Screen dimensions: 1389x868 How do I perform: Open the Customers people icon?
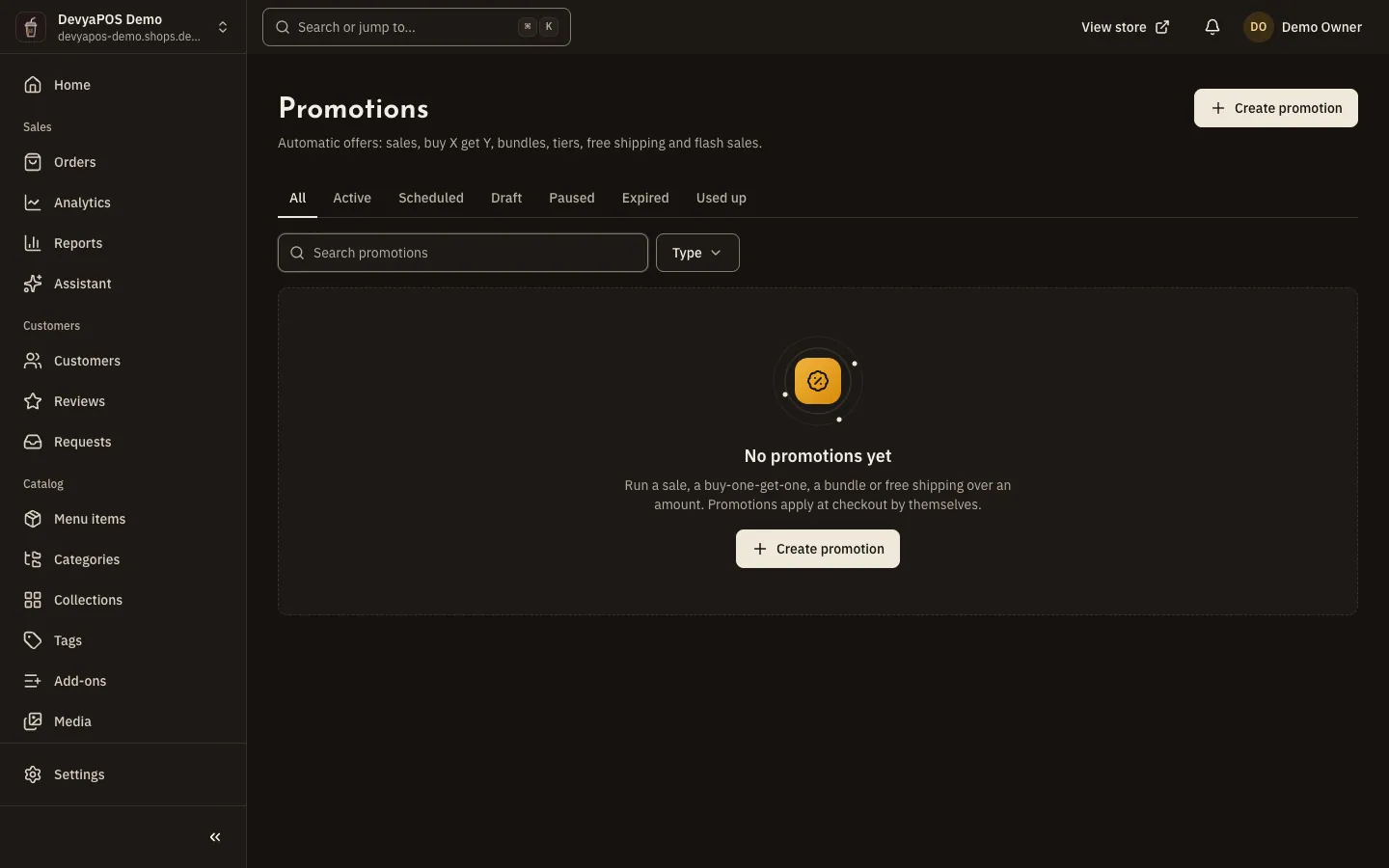33,361
